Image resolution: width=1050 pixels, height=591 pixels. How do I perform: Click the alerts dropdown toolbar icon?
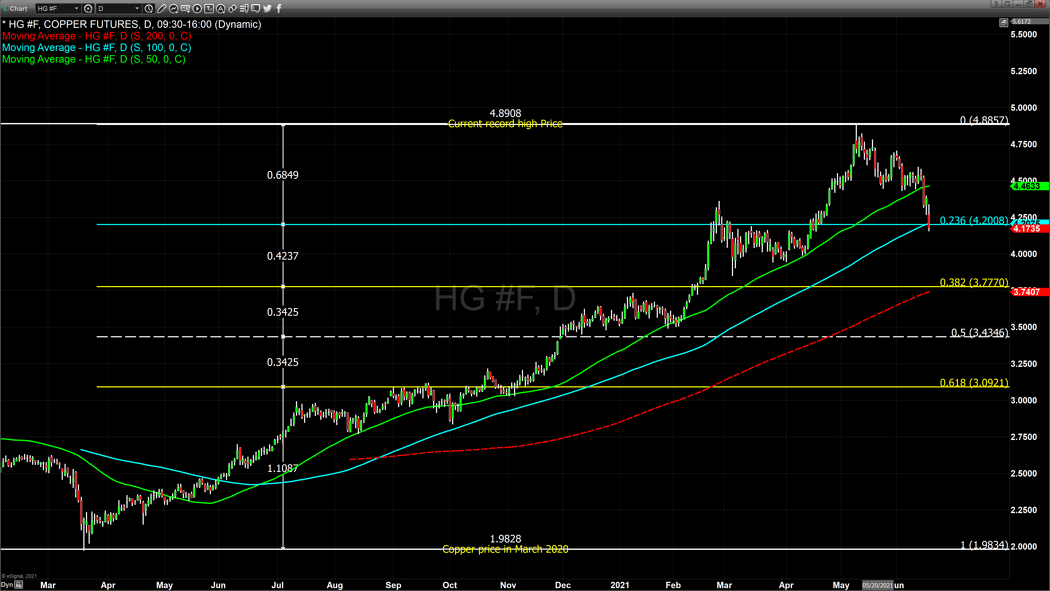pyautogui.click(x=185, y=9)
